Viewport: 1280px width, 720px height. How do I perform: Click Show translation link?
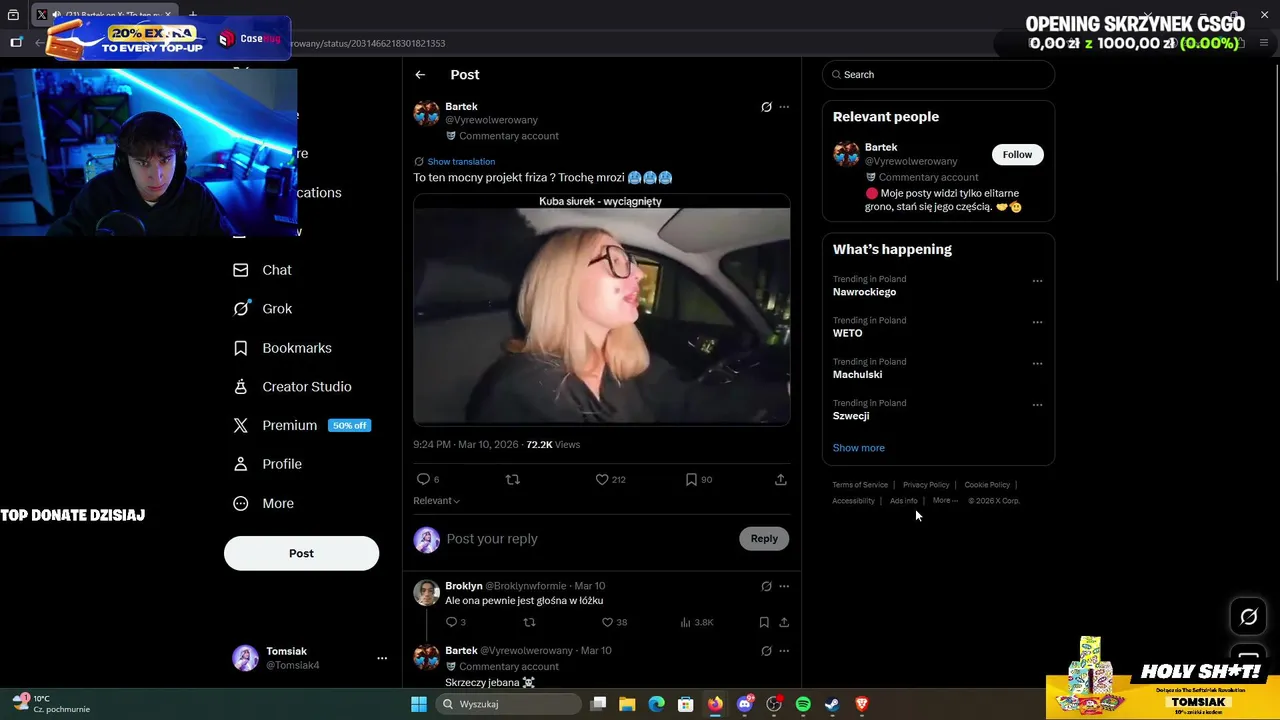pos(461,162)
